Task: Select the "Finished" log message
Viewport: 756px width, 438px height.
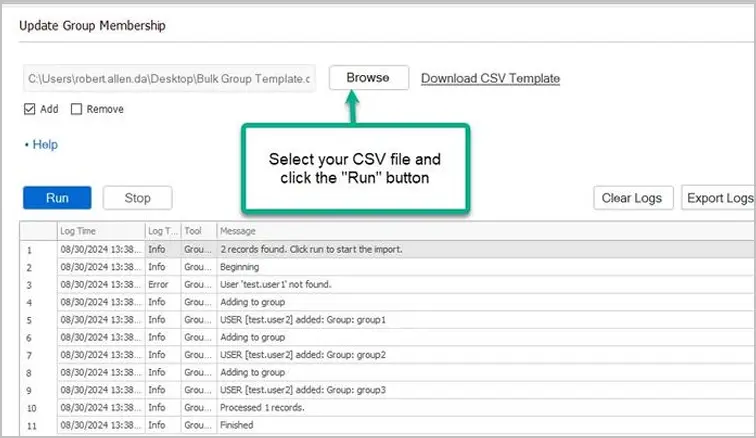Action: coord(237,425)
